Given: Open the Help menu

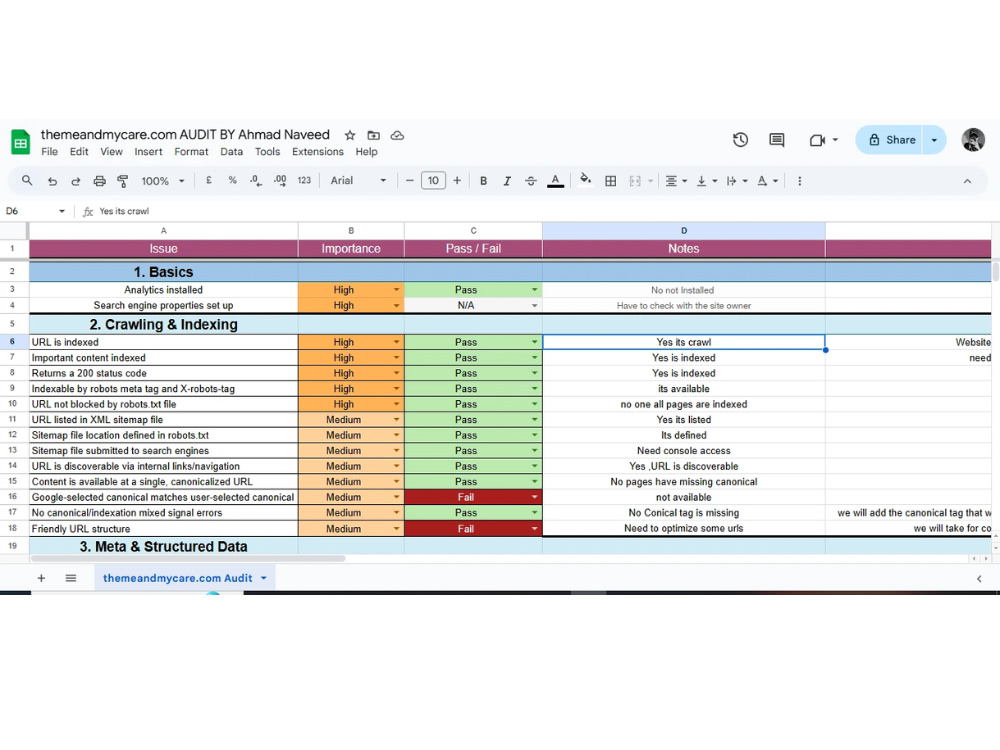Looking at the screenshot, I should pyautogui.click(x=366, y=152).
